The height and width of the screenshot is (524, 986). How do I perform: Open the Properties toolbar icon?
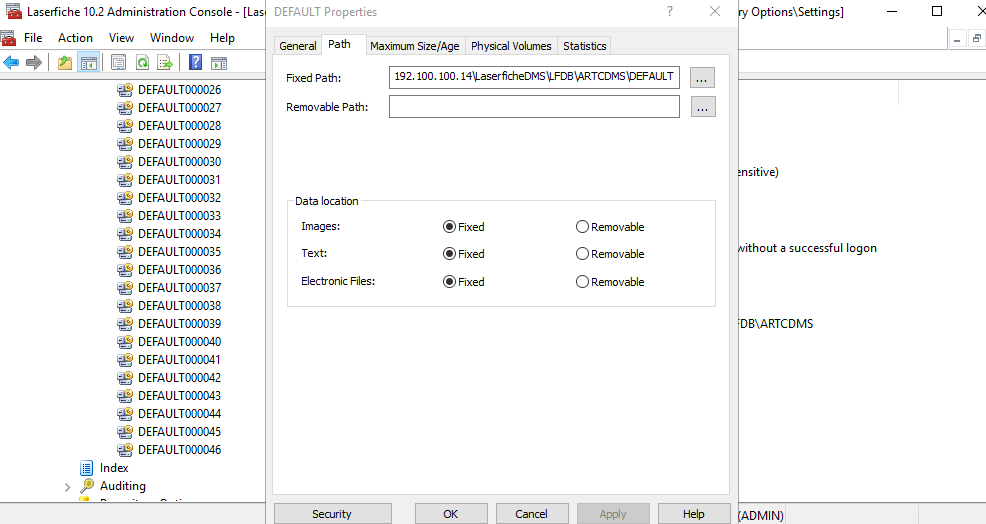tap(118, 62)
